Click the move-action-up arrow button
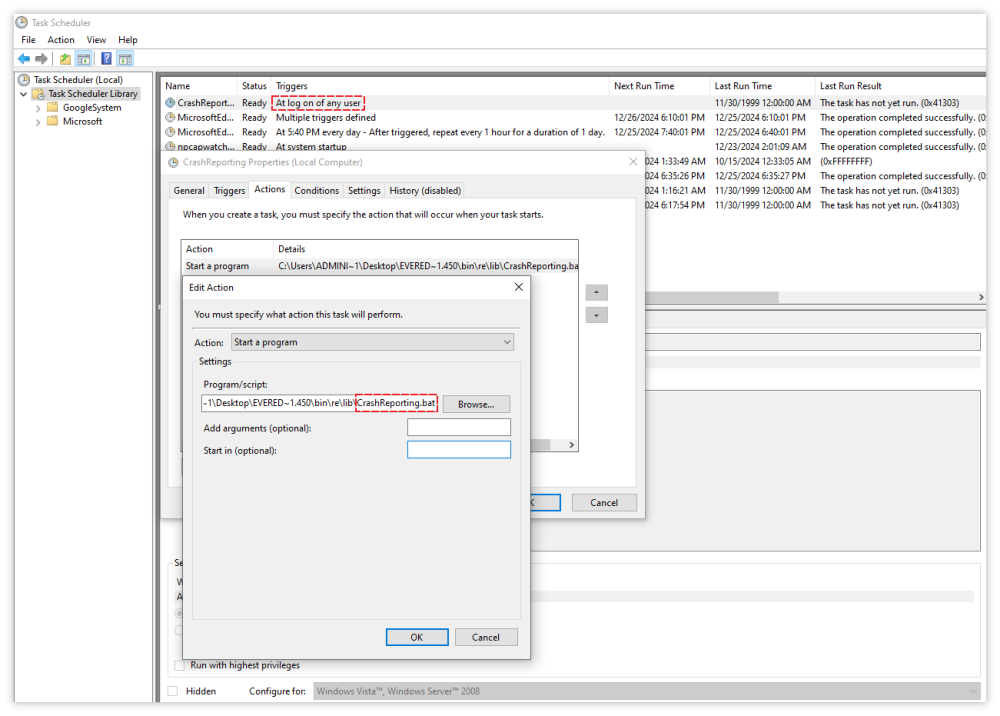1000x716 pixels. (x=596, y=293)
